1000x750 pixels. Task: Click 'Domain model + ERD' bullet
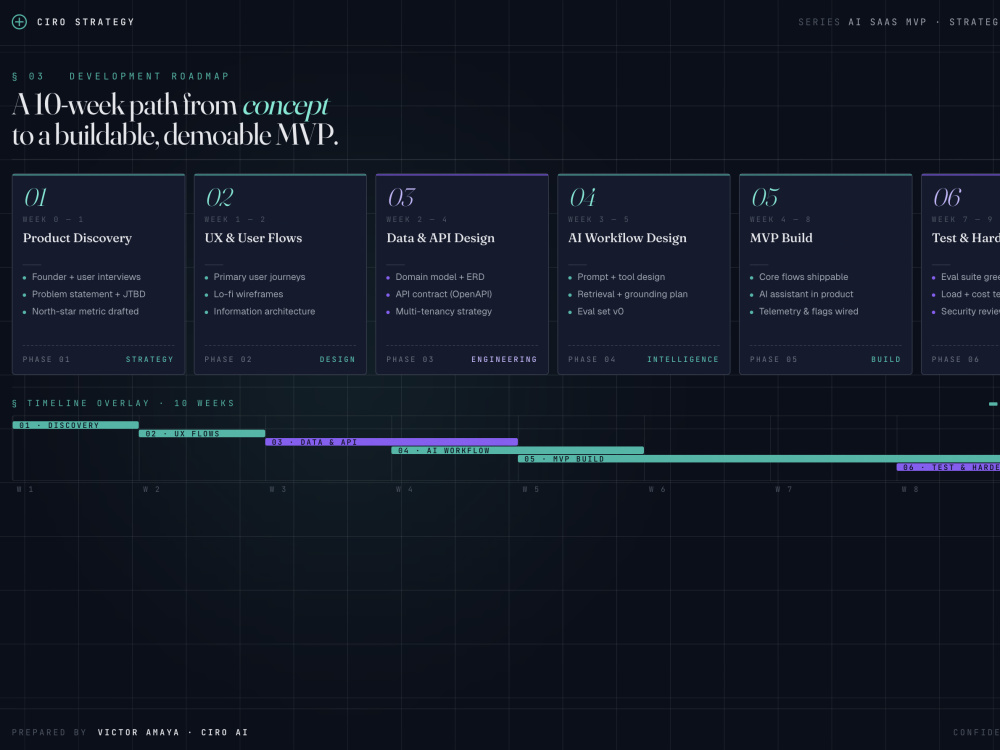point(440,277)
